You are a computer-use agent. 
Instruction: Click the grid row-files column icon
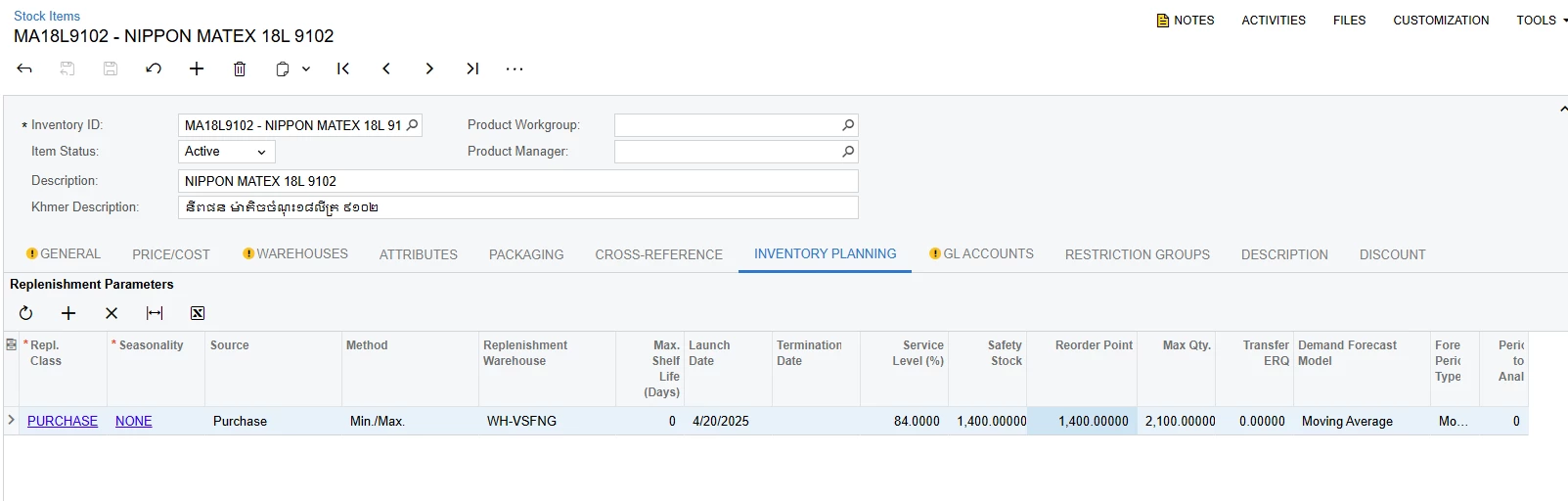pyautogui.click(x=11, y=344)
